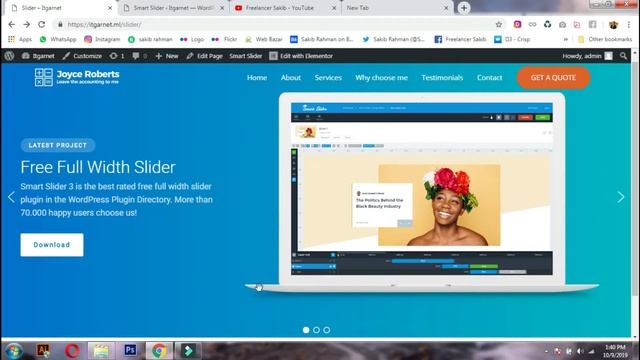The image size is (640, 360).
Task: Click the Chrome profile avatar
Action: tap(613, 24)
